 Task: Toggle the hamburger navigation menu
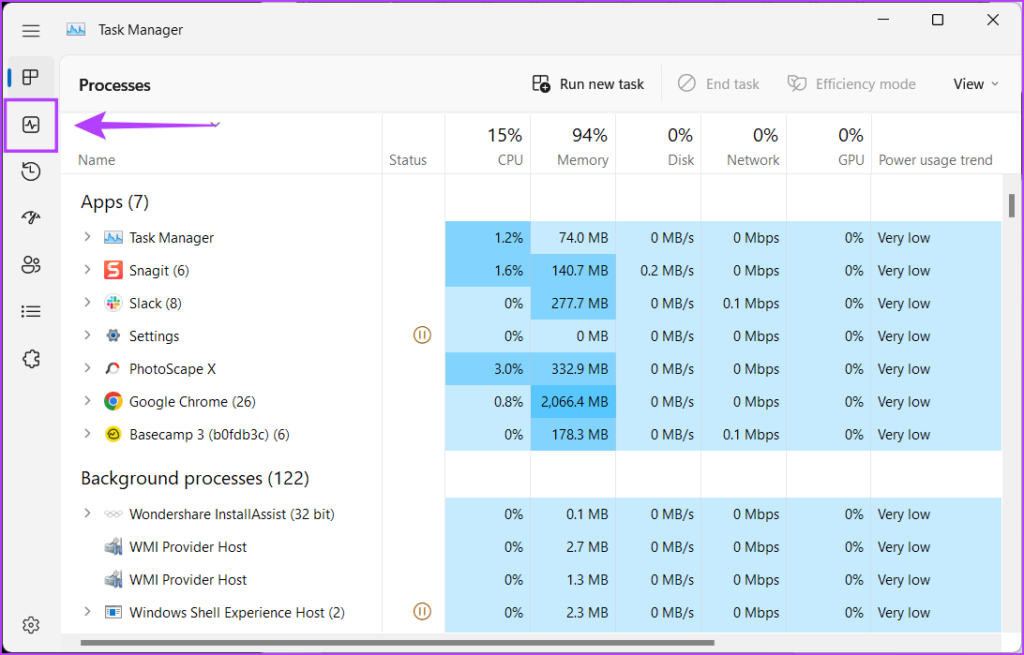(x=31, y=30)
